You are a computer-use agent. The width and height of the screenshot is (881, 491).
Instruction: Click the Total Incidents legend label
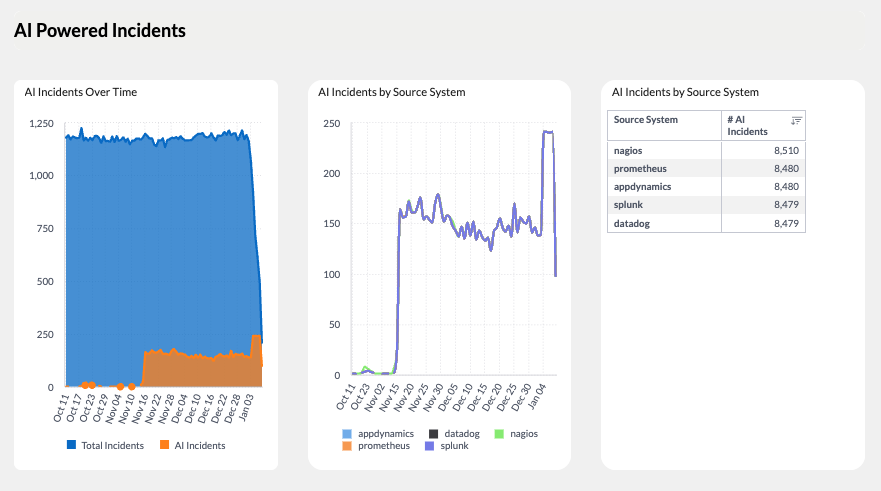112,445
